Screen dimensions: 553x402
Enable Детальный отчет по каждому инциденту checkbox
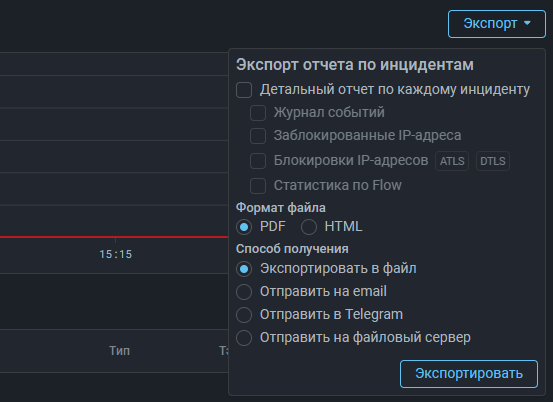[x=244, y=90]
